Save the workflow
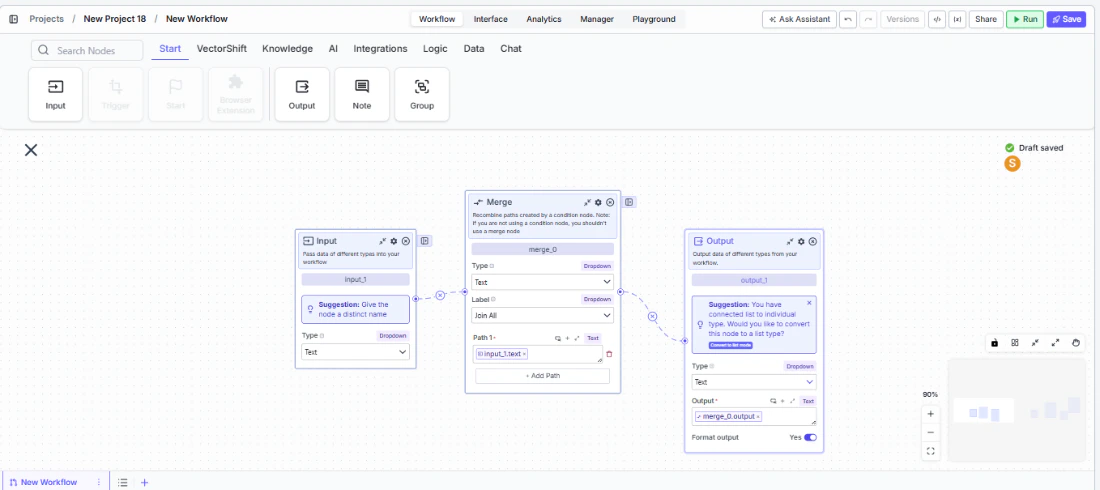 tap(1066, 19)
